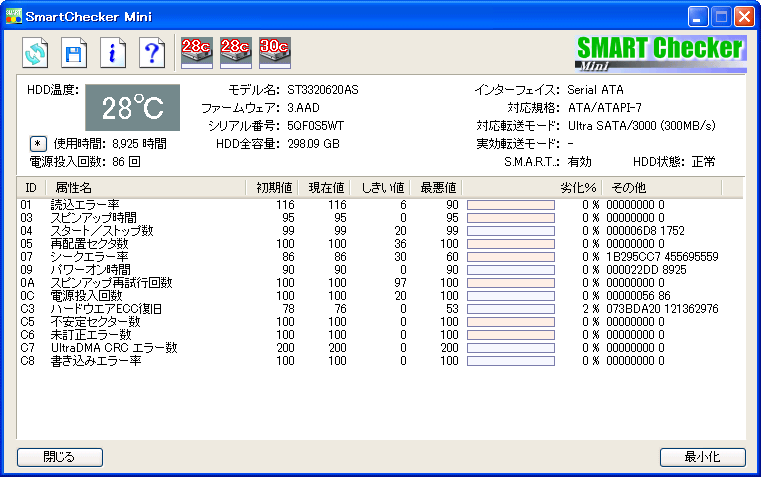Click the しきい値 column header

coord(380,187)
